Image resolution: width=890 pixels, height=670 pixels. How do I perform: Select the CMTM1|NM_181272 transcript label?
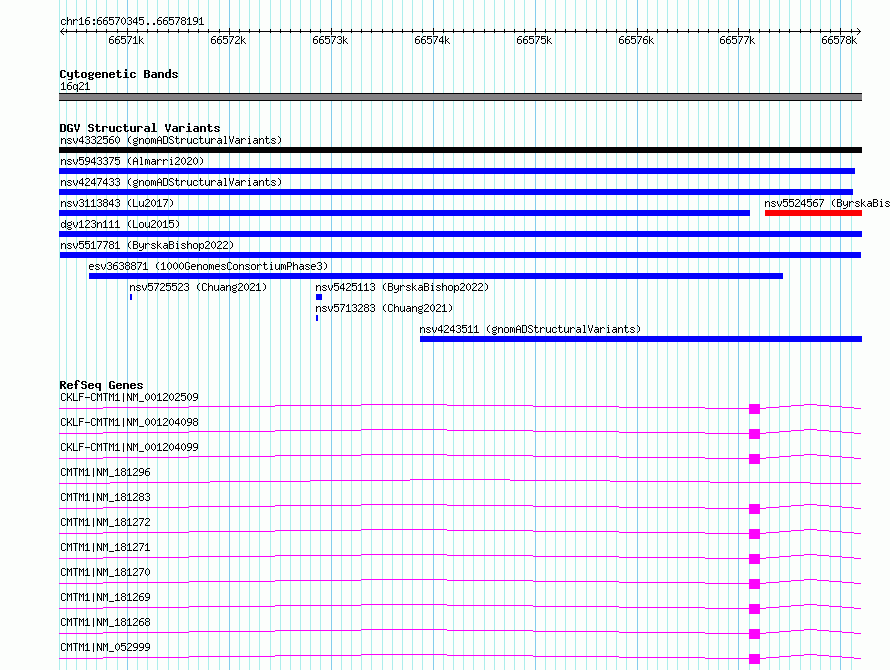click(x=105, y=522)
